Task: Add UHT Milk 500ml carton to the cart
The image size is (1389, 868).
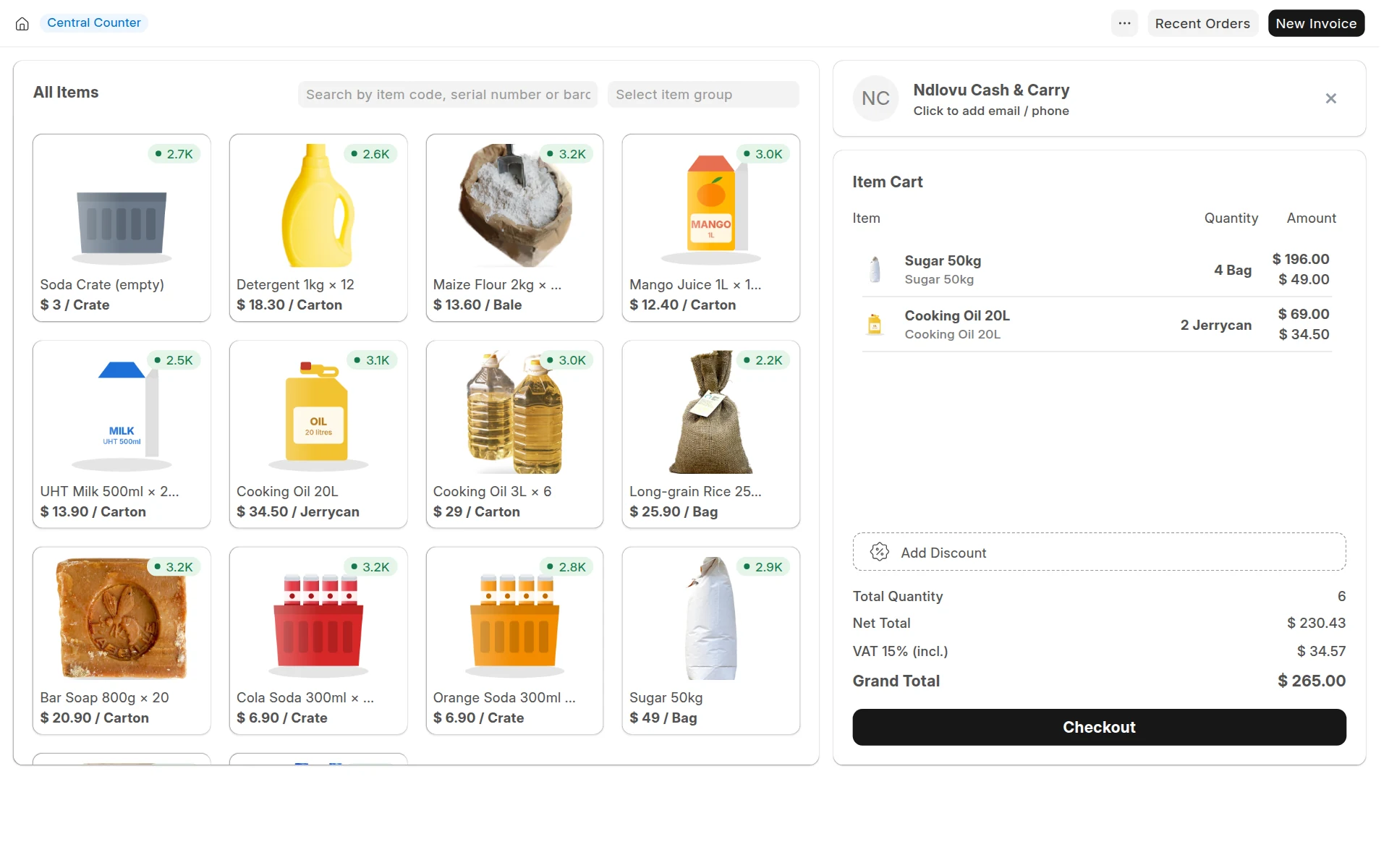Action: tap(122, 434)
